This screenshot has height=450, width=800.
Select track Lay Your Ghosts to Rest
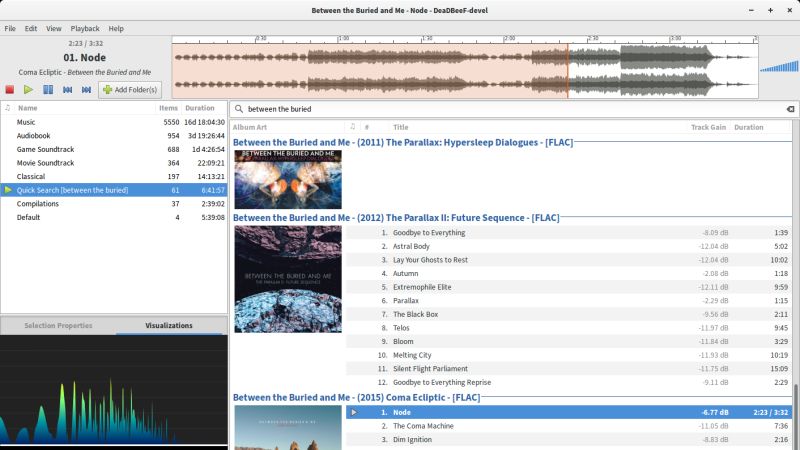coord(568,260)
